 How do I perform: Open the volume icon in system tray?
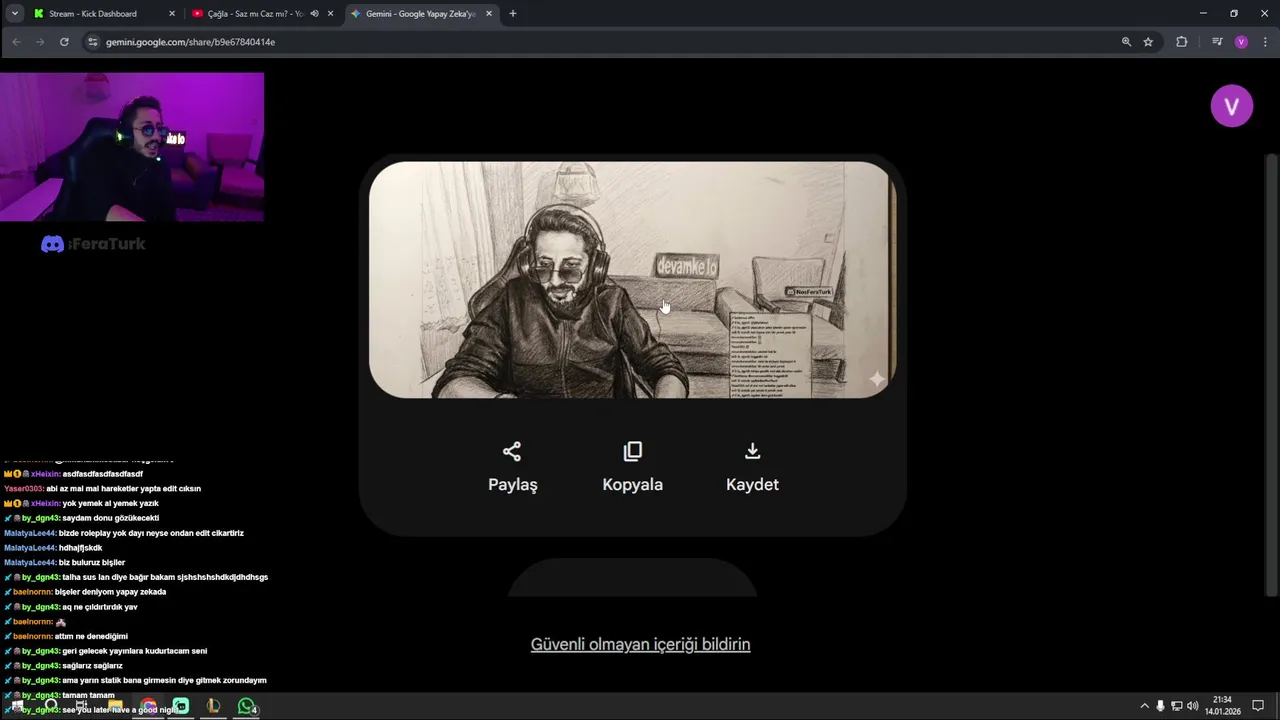pos(1192,706)
